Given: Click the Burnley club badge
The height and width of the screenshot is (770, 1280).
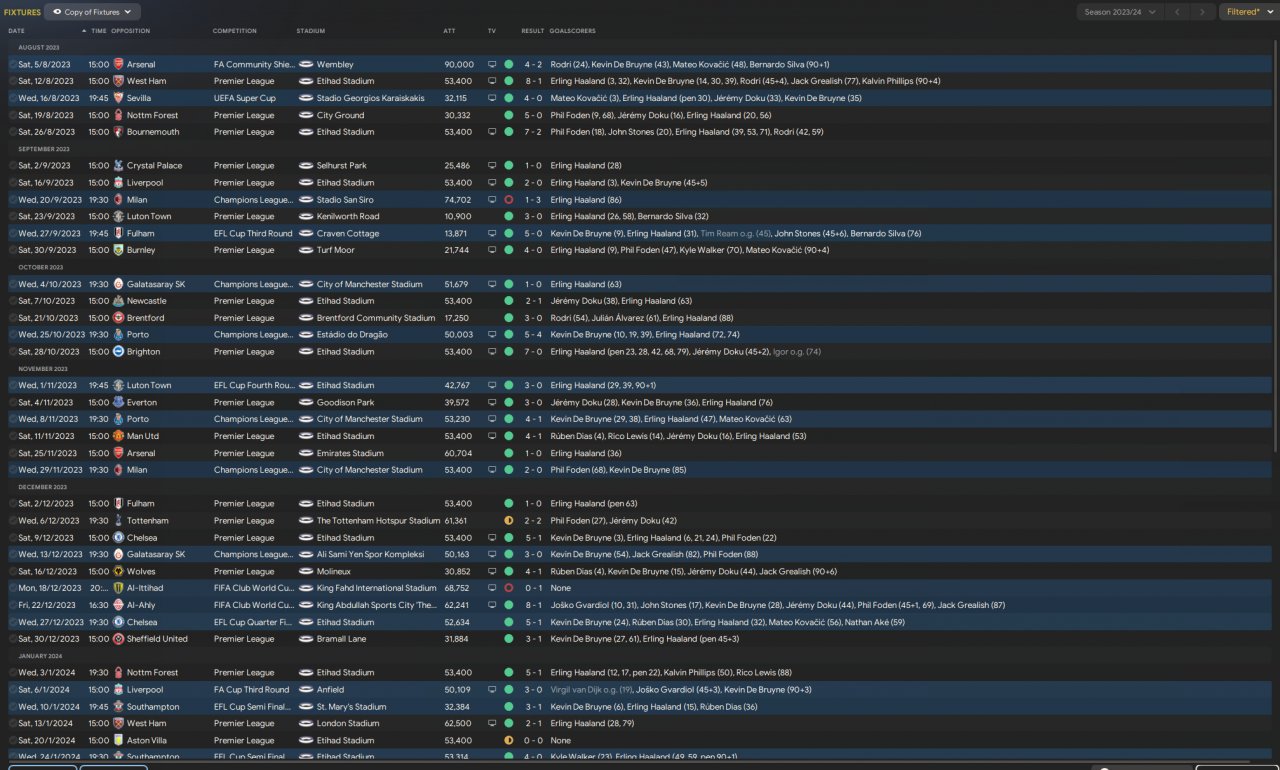Looking at the screenshot, I should click(118, 250).
